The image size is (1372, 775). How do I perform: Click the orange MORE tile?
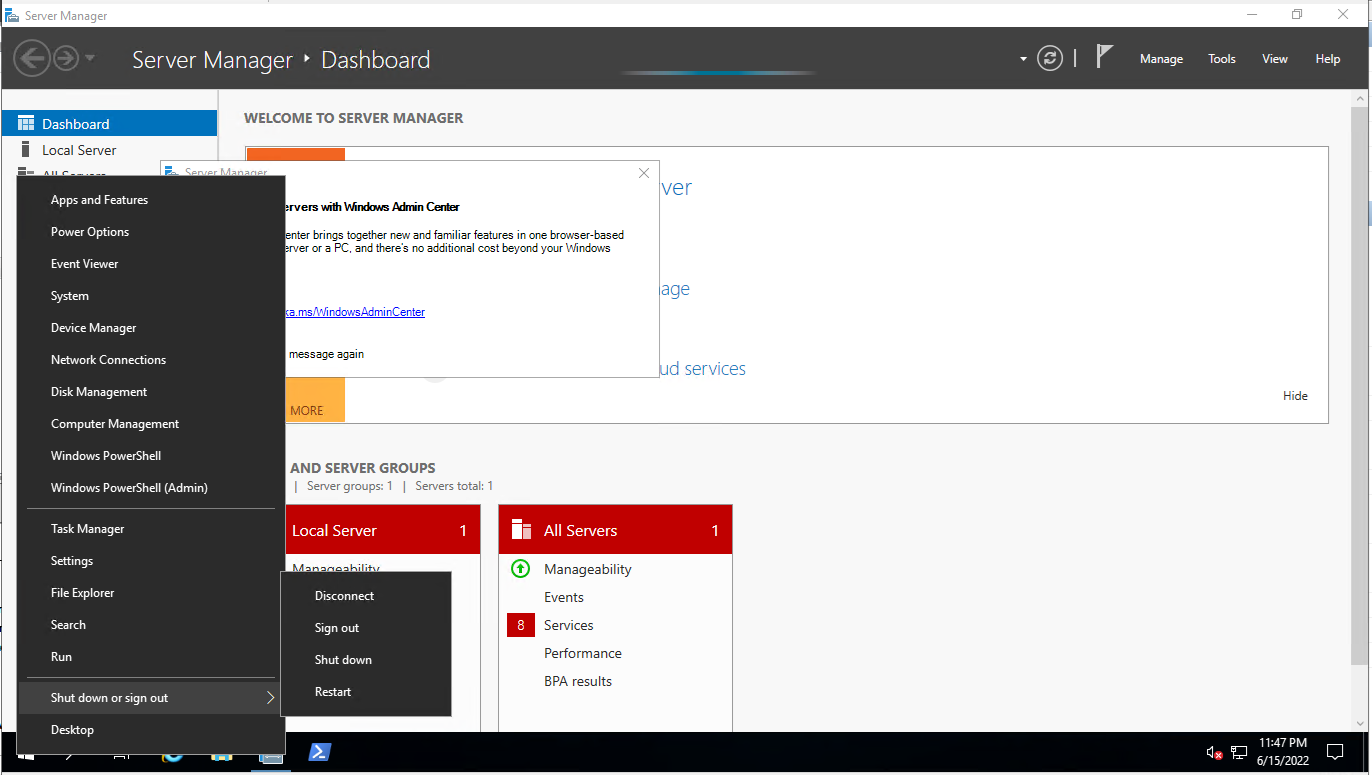(x=315, y=400)
